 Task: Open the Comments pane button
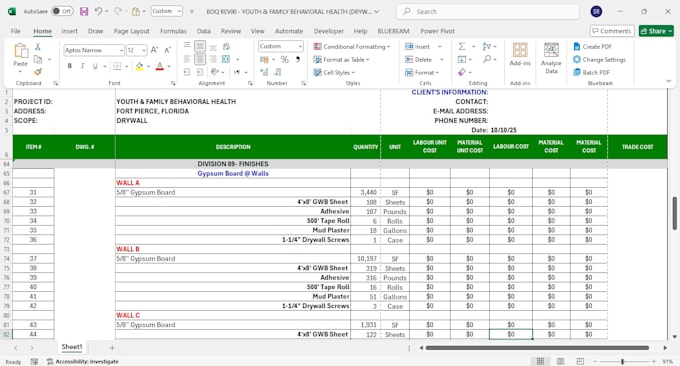612,31
